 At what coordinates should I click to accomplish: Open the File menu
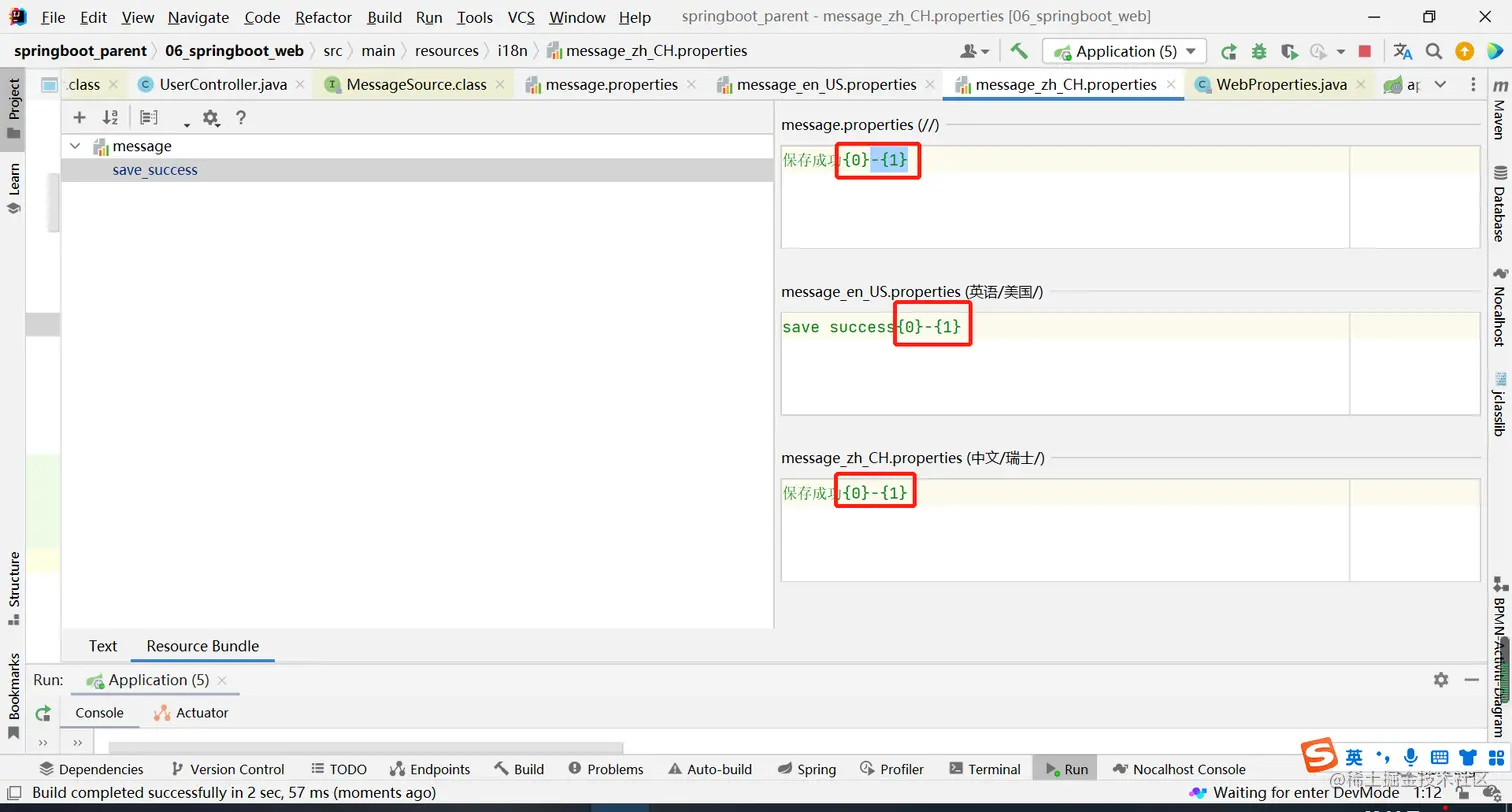pyautogui.click(x=53, y=17)
